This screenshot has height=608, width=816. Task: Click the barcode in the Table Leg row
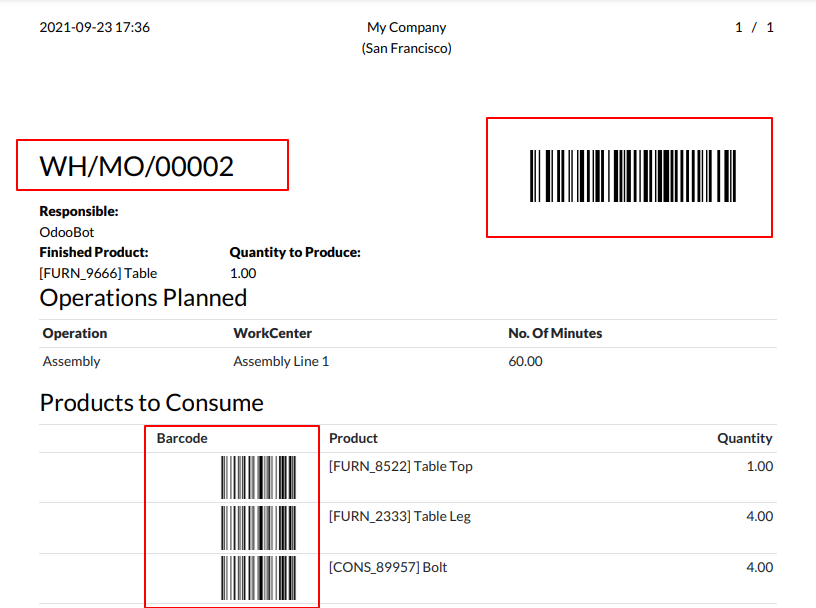(259, 528)
